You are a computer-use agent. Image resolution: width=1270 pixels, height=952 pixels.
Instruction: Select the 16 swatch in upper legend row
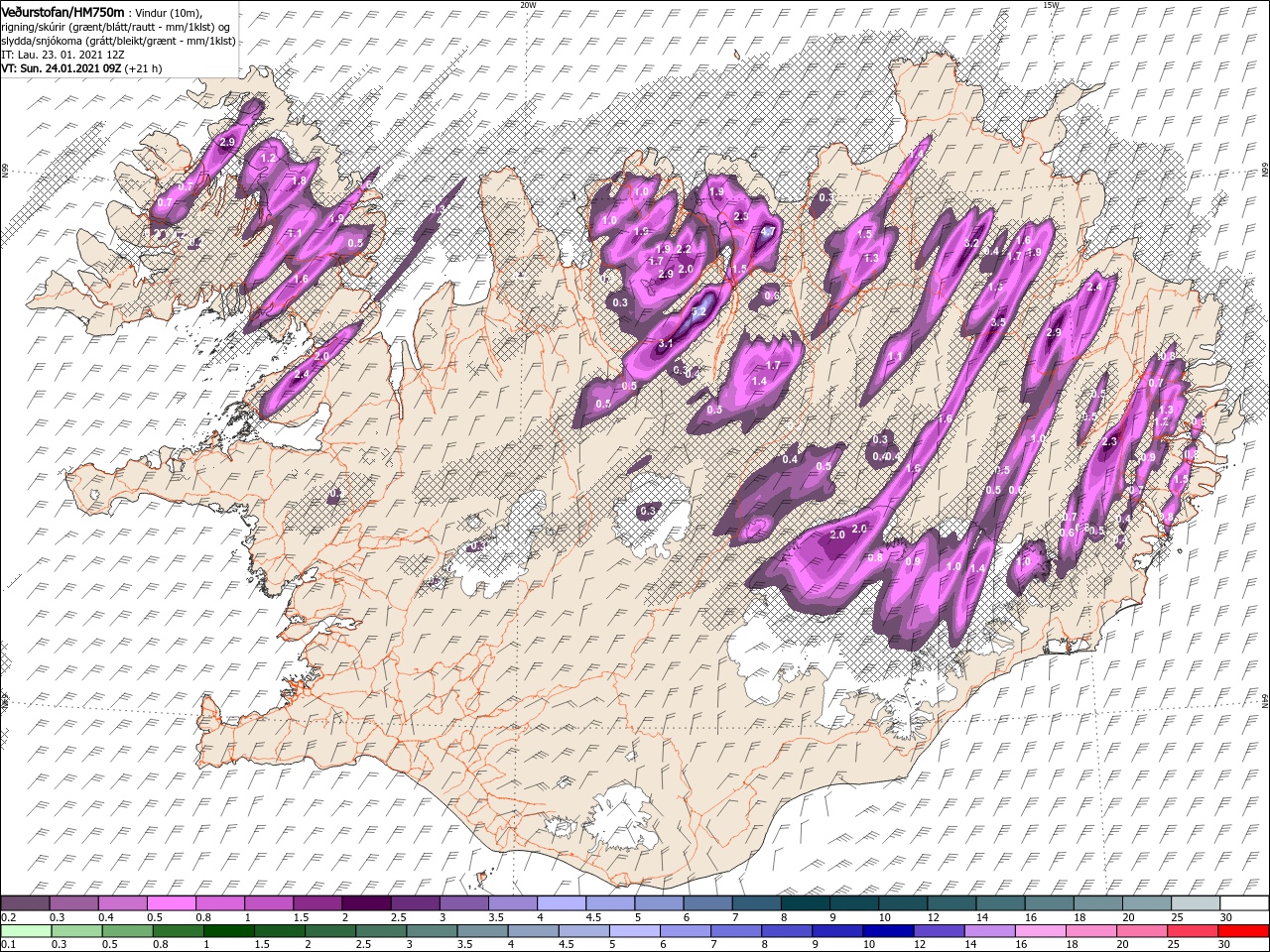point(1049,903)
